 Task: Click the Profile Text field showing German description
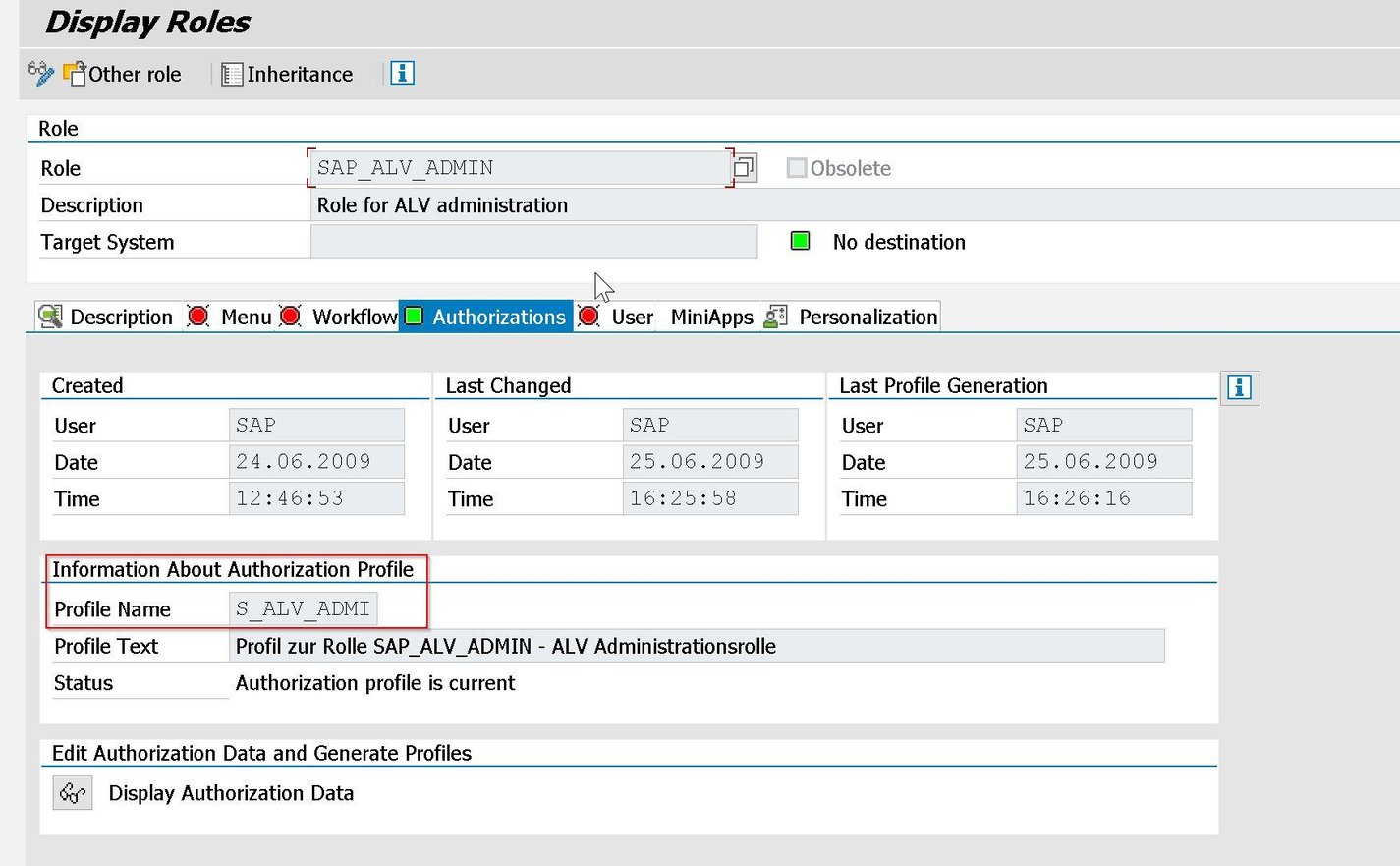[698, 646]
